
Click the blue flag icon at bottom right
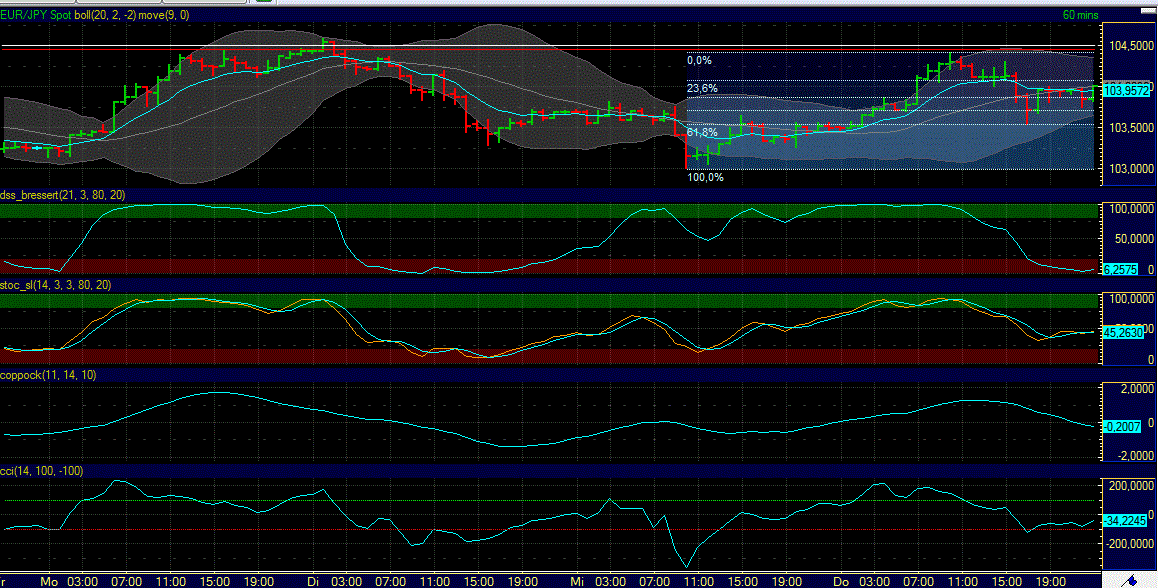(x=1133, y=580)
